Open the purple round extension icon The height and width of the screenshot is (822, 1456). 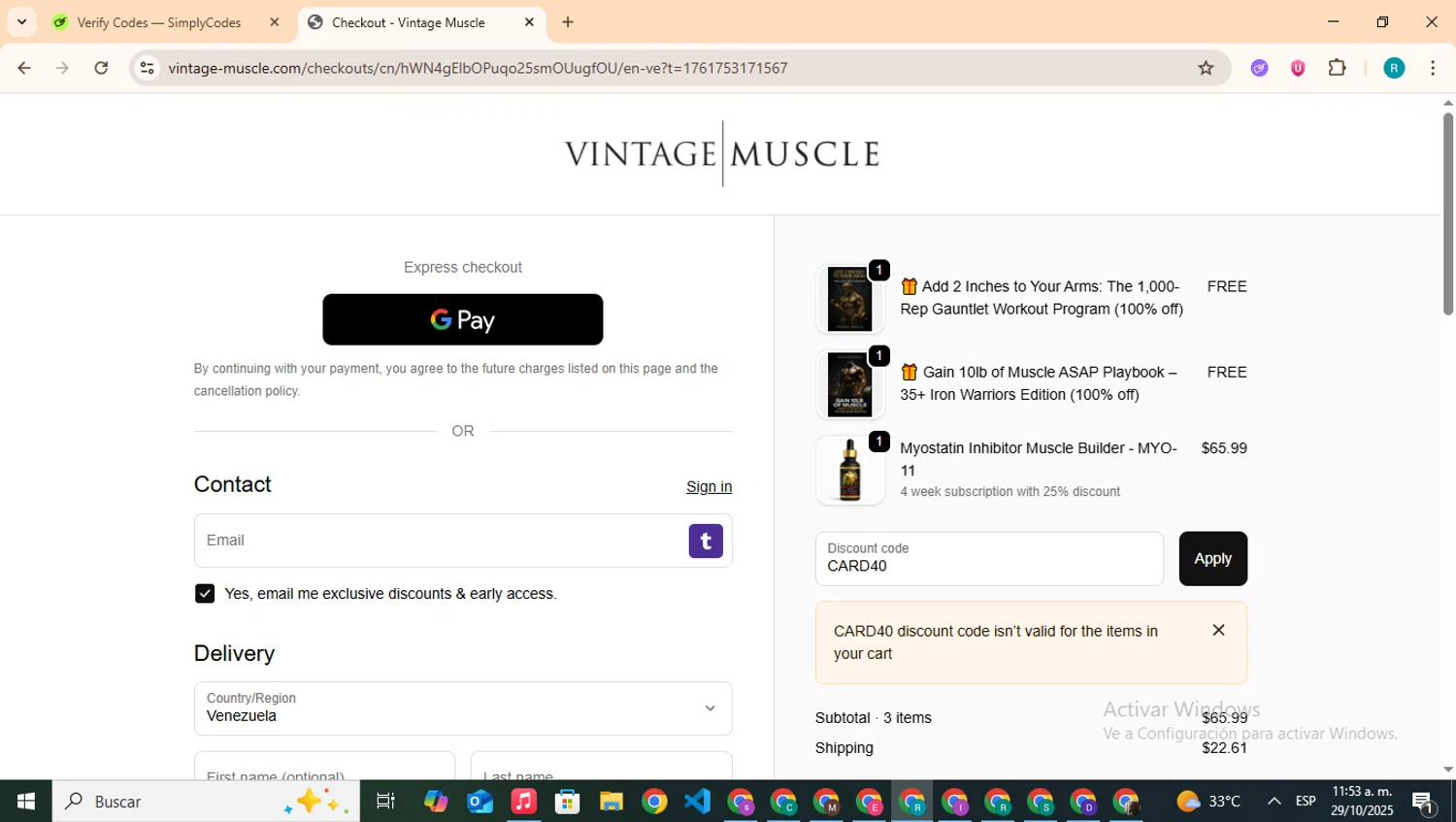[1259, 68]
